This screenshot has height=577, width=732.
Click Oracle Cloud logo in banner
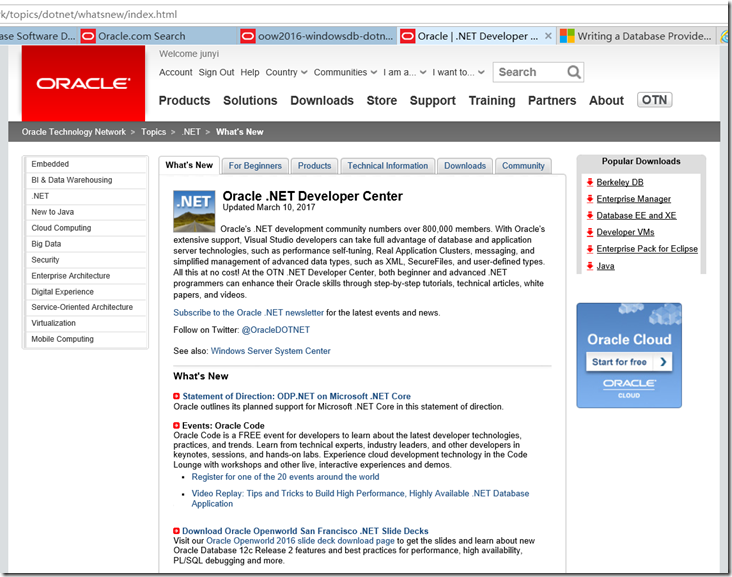click(x=629, y=388)
